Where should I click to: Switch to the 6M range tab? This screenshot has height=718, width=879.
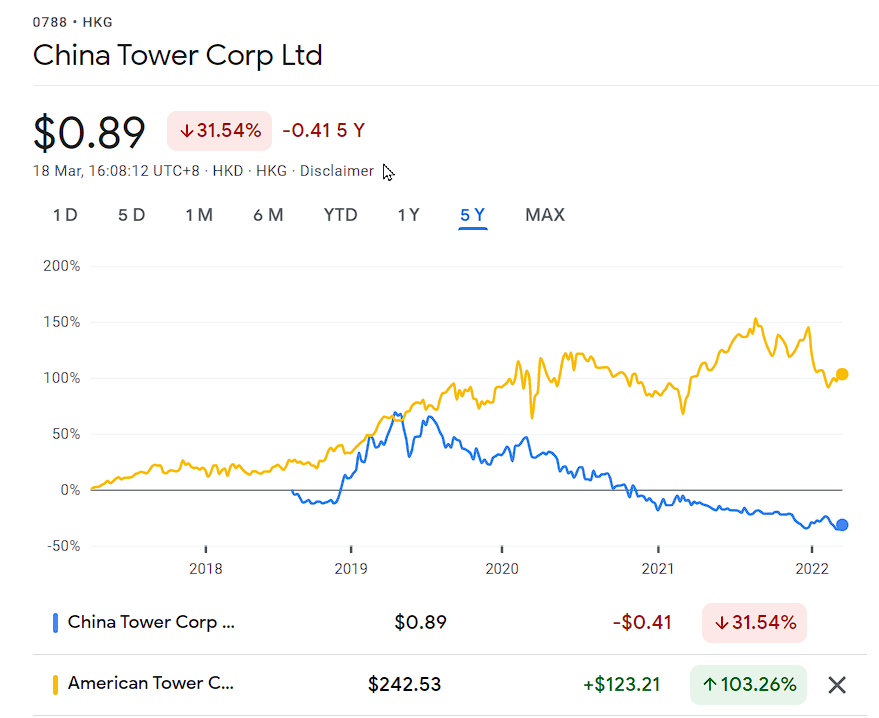coord(268,215)
